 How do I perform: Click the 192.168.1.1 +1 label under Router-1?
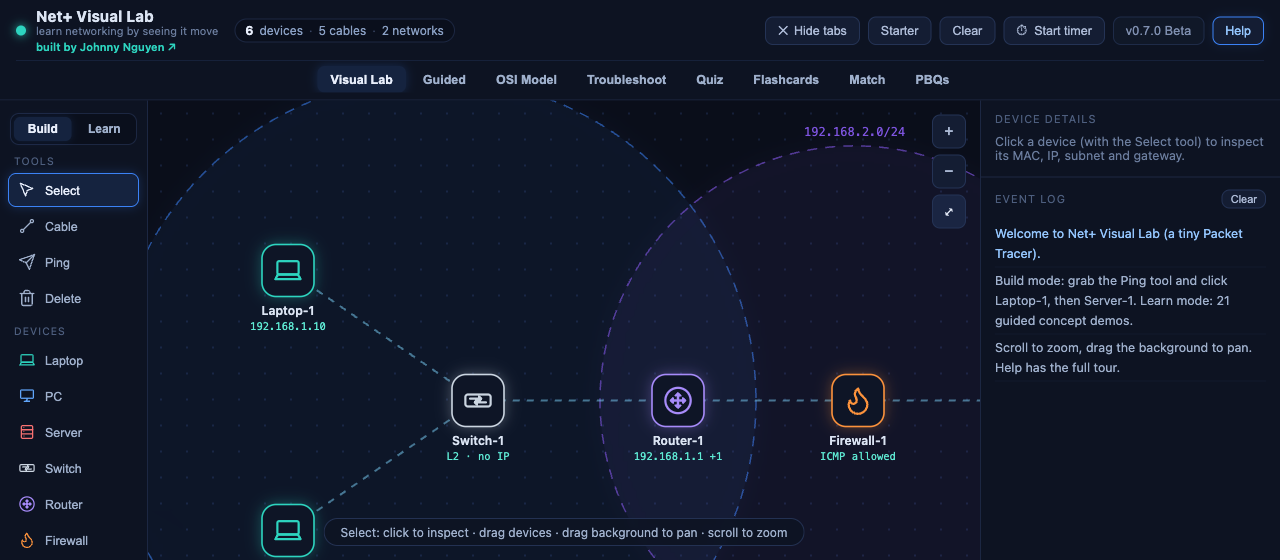(678, 456)
